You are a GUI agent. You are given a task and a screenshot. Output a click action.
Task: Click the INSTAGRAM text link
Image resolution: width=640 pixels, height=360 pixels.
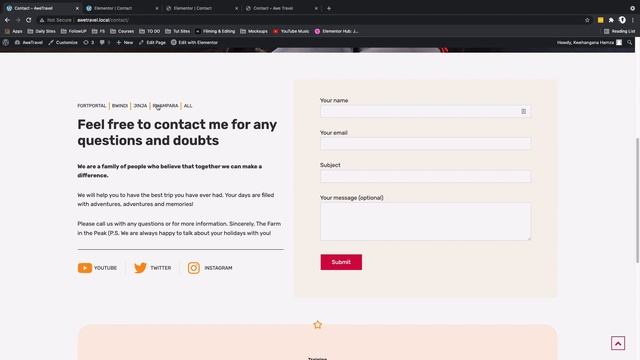pyautogui.click(x=218, y=268)
